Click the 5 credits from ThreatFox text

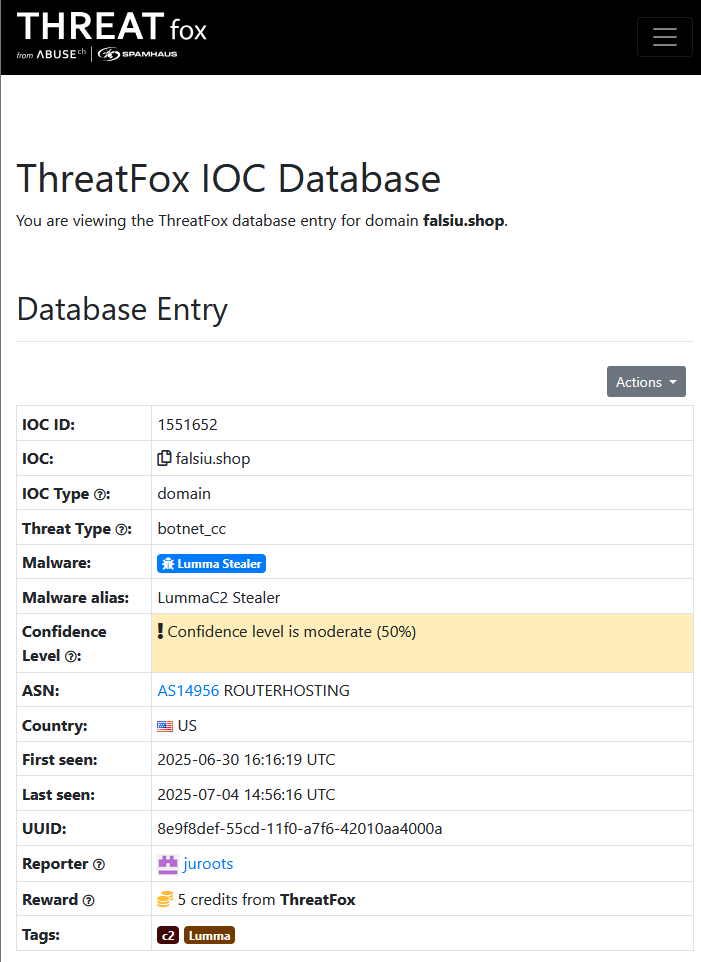[267, 899]
